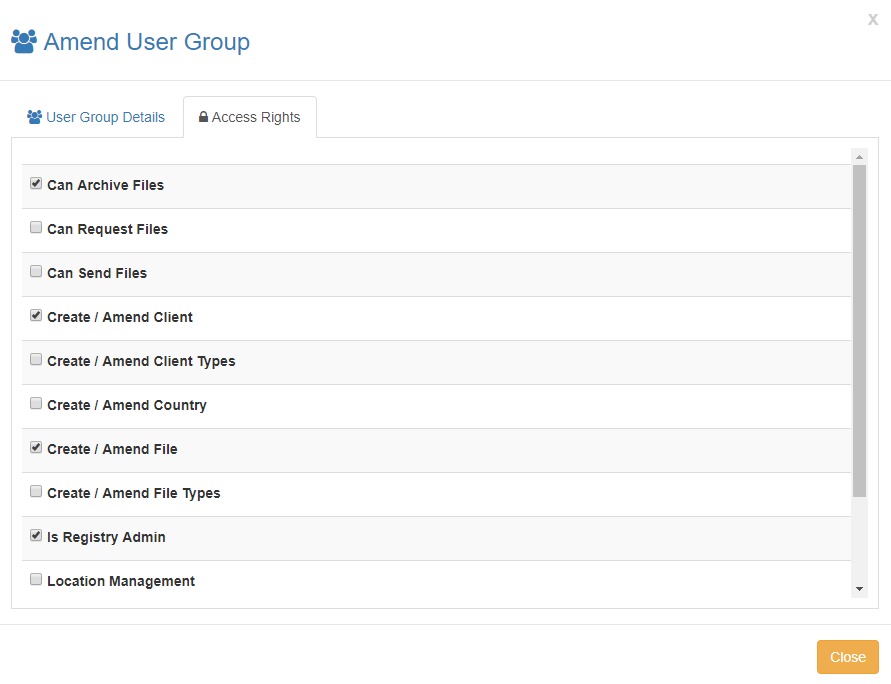Viewport: 891px width, 684px height.
Task: Enable the Can Request Files checkbox
Action: click(x=36, y=228)
